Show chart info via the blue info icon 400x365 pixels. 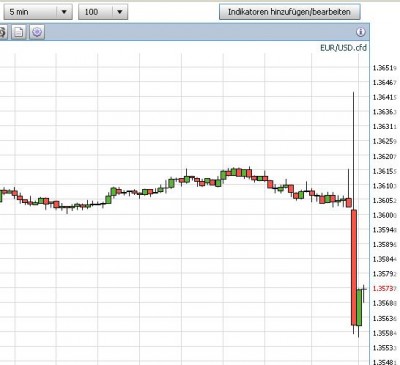(361, 32)
